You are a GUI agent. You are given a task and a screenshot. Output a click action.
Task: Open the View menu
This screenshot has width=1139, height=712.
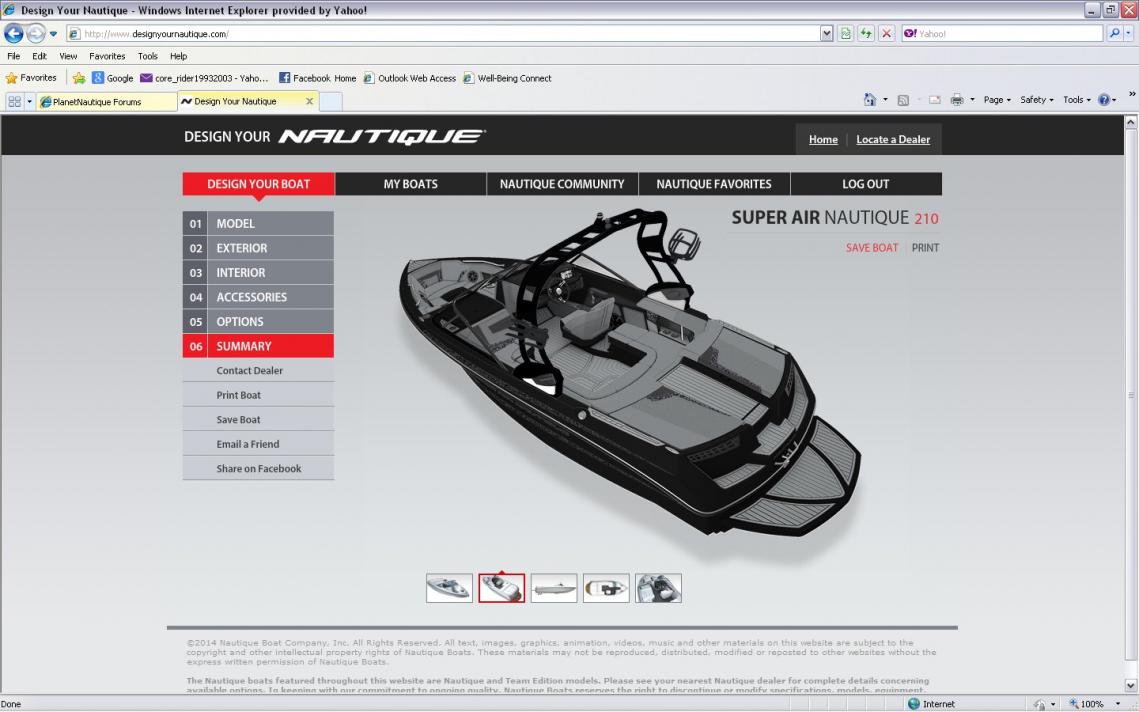pos(68,56)
